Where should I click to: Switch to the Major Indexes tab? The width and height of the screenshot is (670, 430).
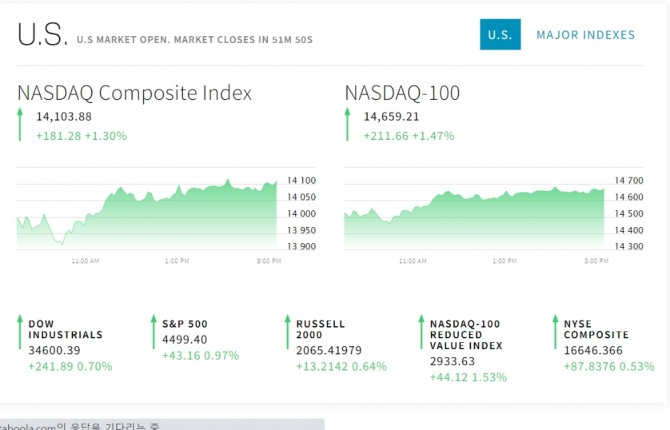point(585,35)
